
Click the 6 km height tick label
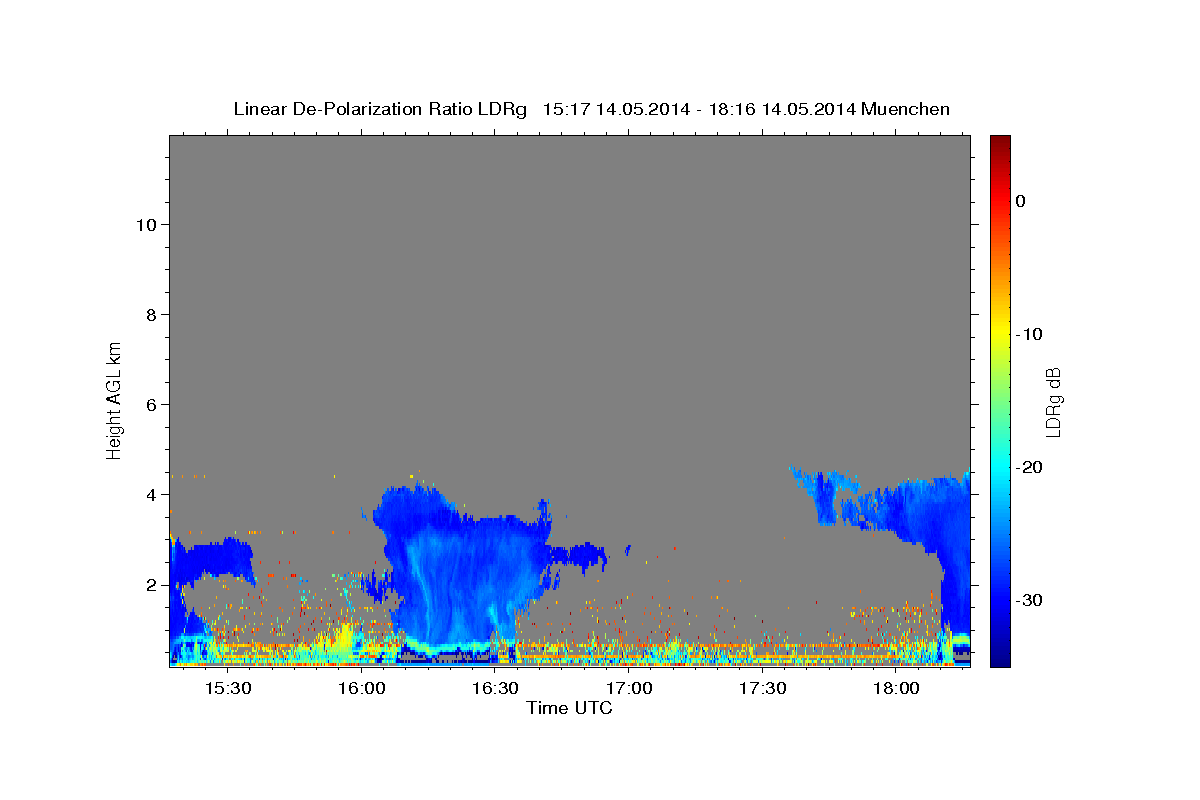pyautogui.click(x=150, y=404)
